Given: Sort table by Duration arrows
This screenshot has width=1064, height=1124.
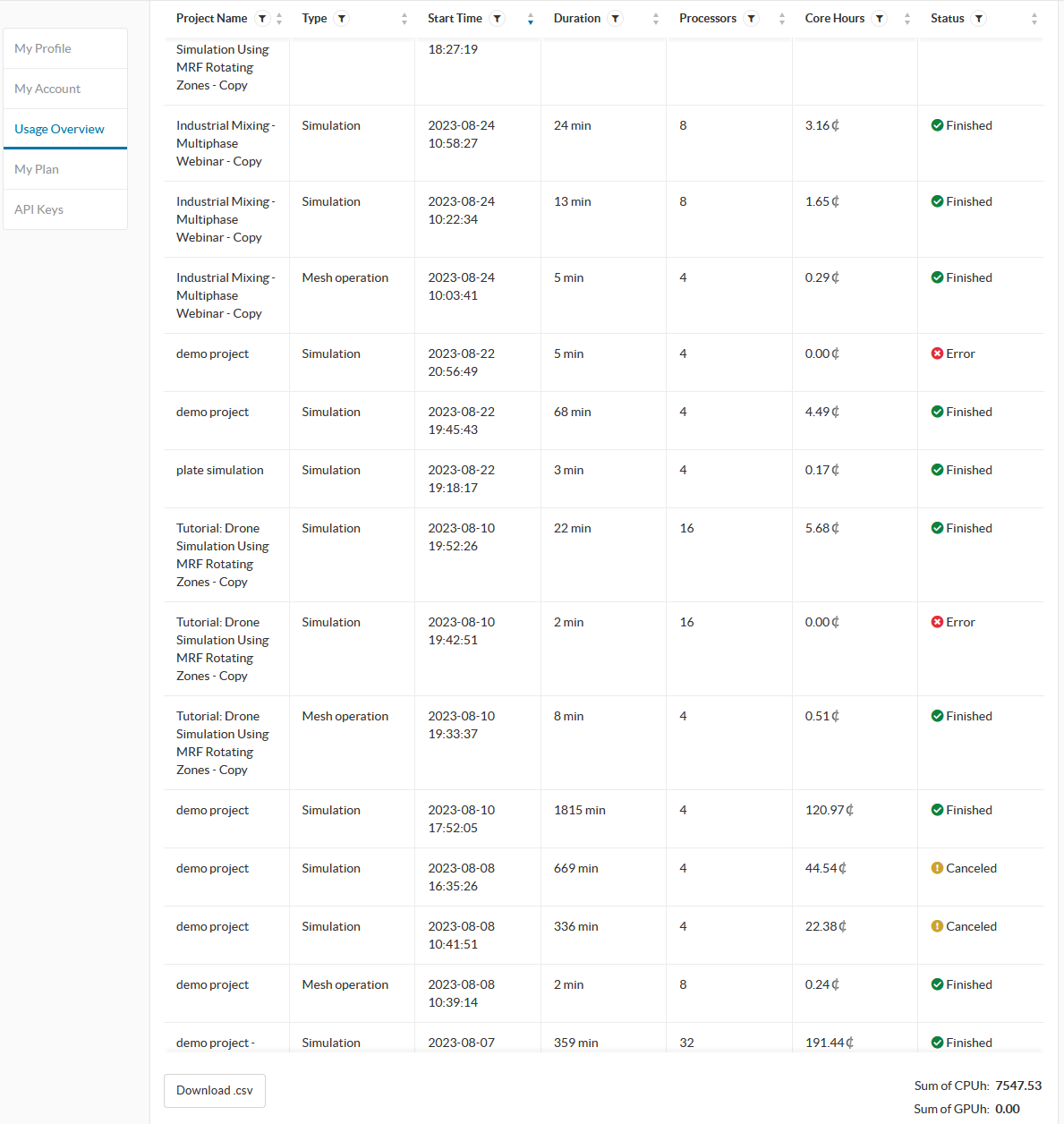Looking at the screenshot, I should click(x=656, y=19).
